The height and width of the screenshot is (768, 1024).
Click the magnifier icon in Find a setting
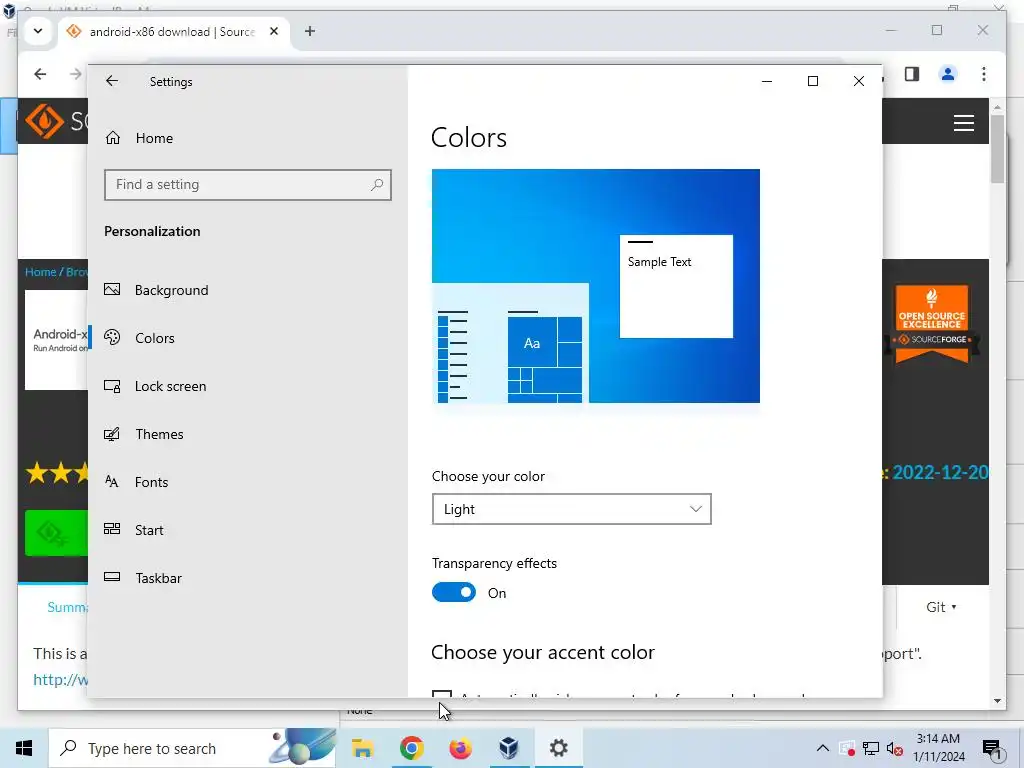(x=377, y=185)
